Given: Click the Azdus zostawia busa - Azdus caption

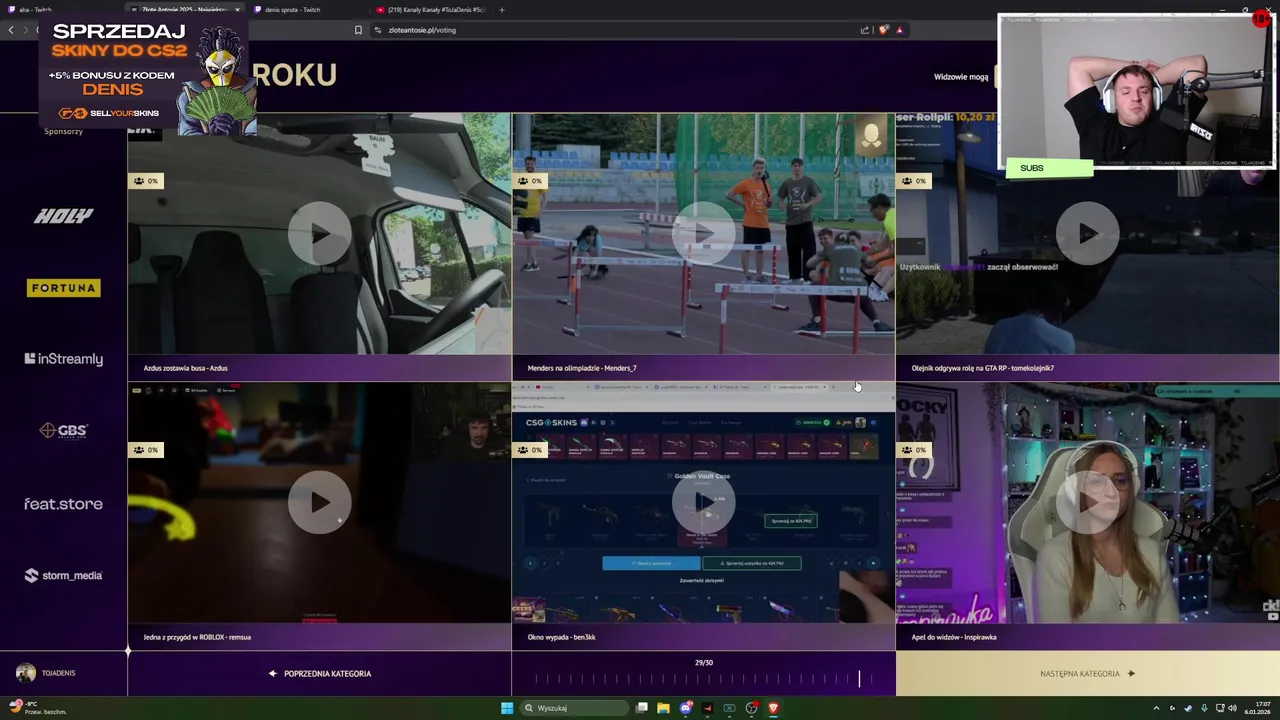Looking at the screenshot, I should pos(185,368).
